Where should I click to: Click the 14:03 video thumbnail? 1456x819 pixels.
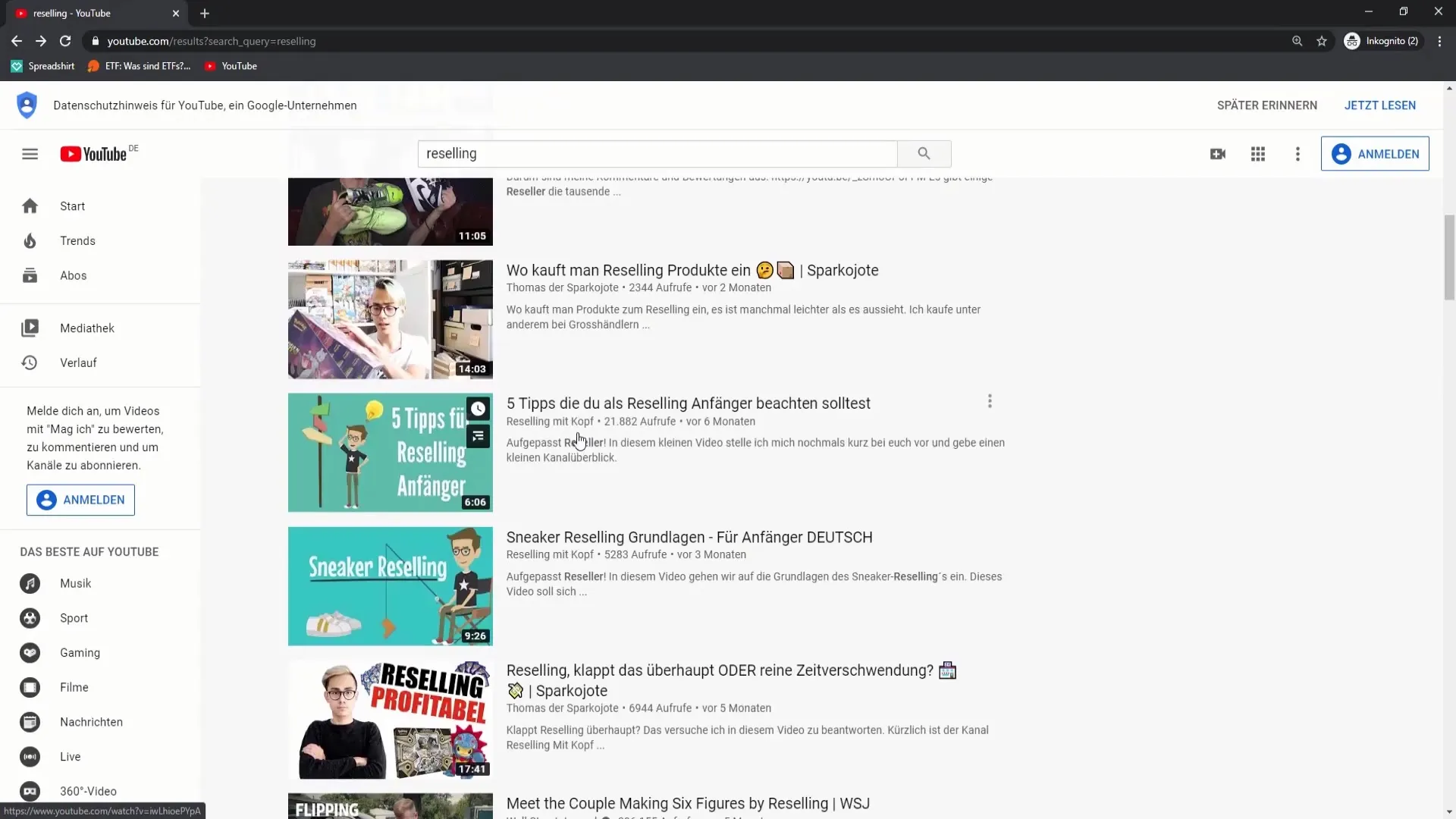[391, 319]
